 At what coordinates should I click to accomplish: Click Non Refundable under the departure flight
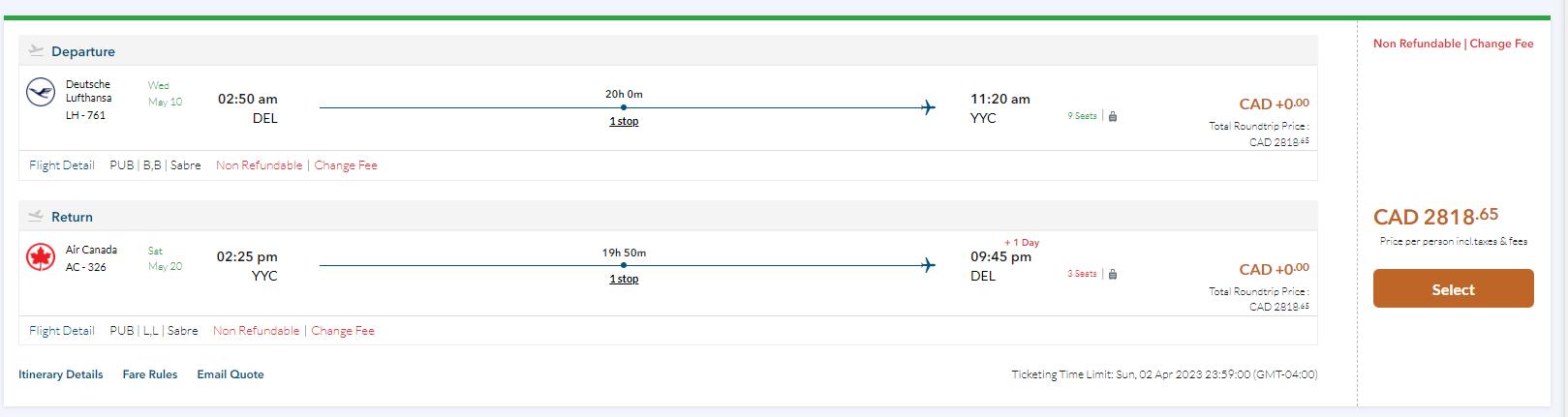click(x=260, y=165)
